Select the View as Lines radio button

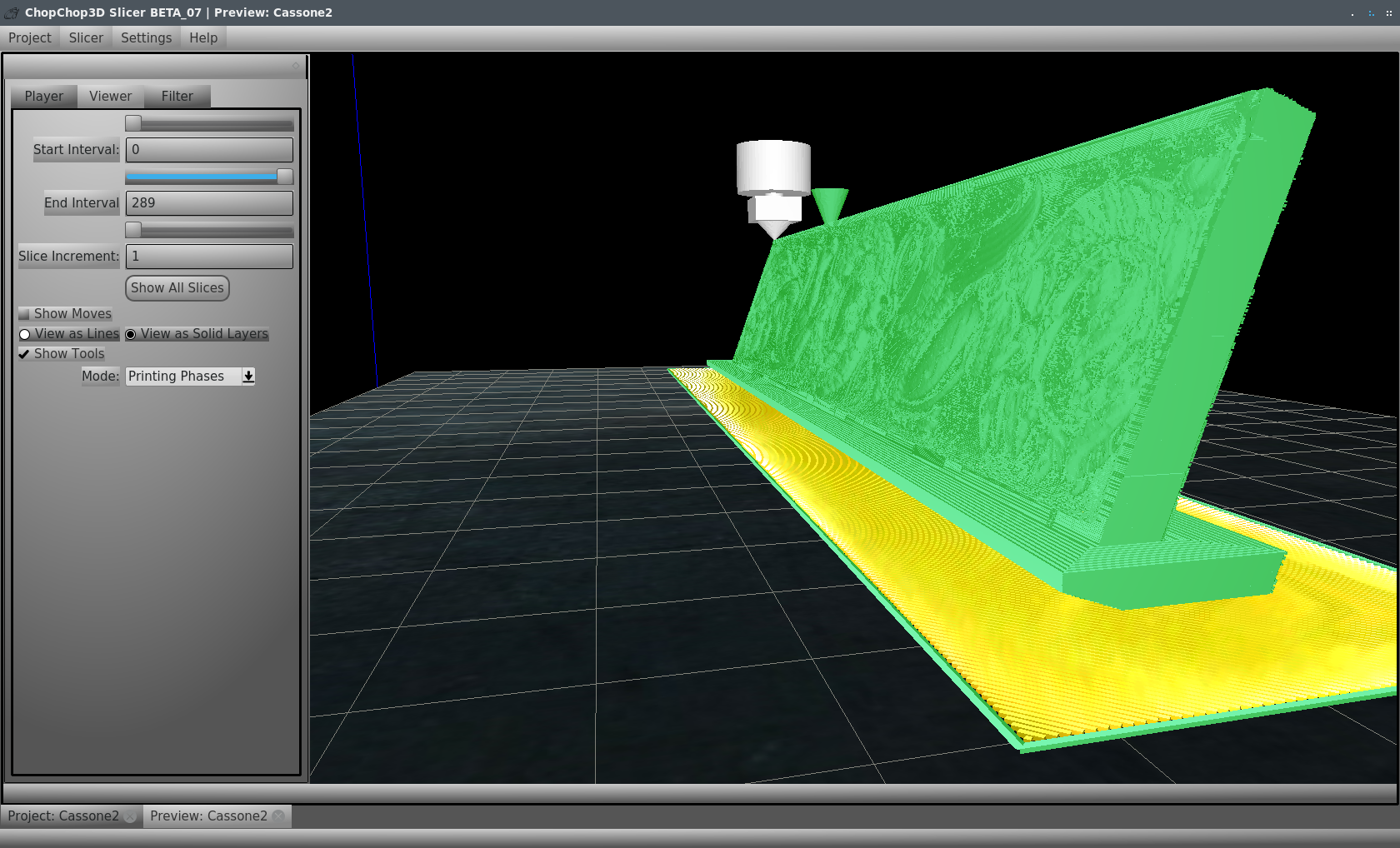click(25, 334)
